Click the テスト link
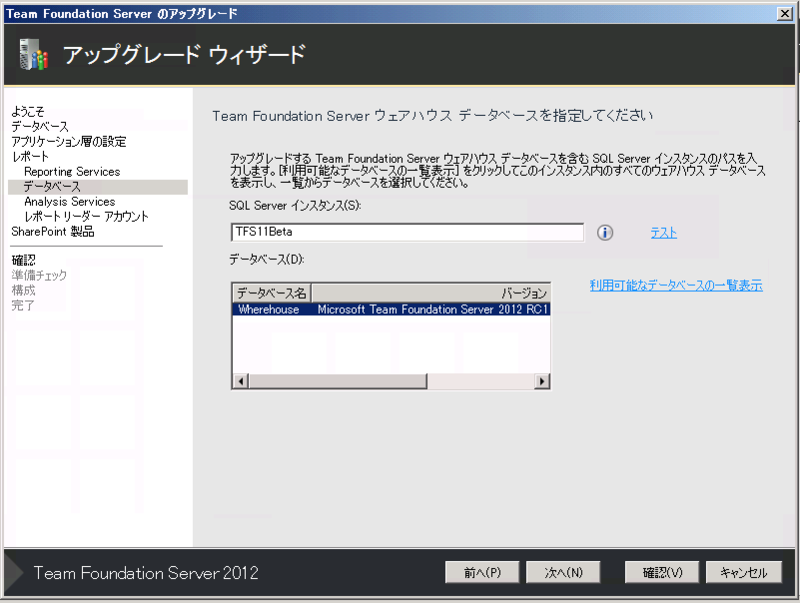800x603 pixels. click(663, 233)
